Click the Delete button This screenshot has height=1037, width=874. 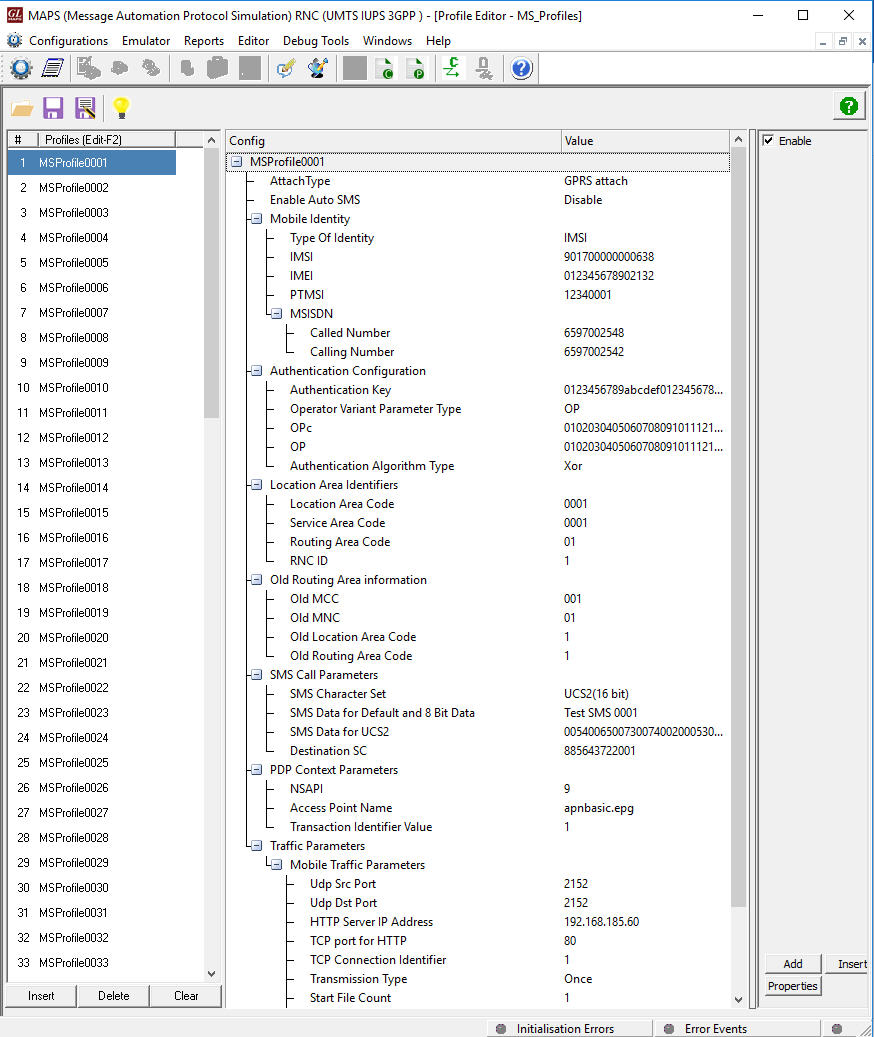(x=113, y=996)
